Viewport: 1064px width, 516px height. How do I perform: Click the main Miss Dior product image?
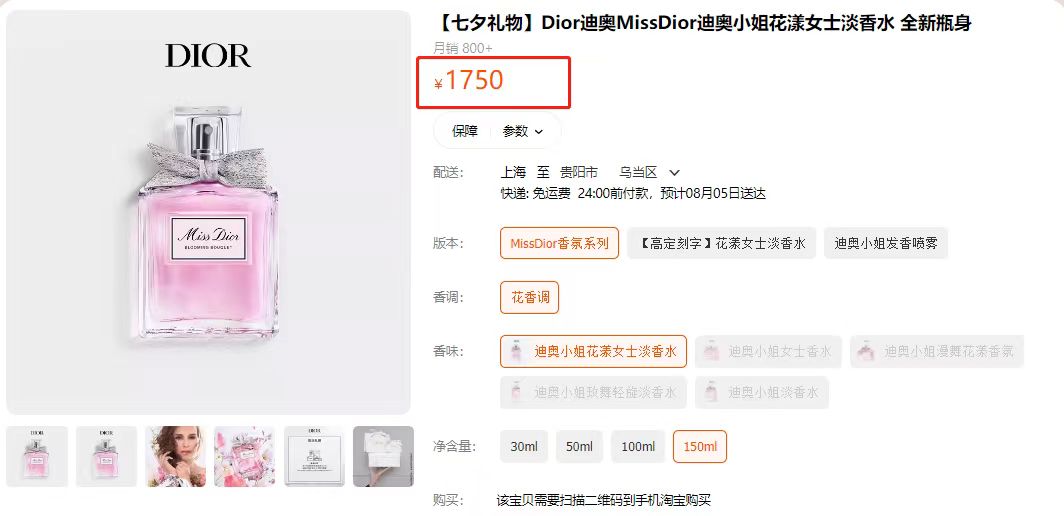(208, 212)
